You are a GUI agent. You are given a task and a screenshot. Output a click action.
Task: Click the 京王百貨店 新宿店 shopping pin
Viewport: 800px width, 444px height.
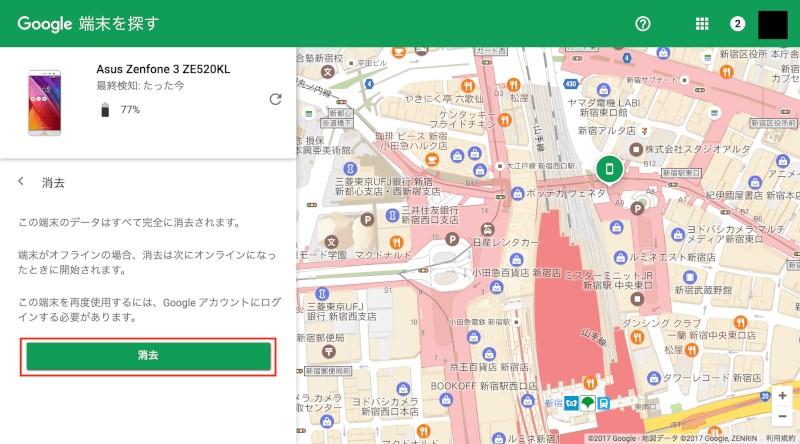coord(489,354)
